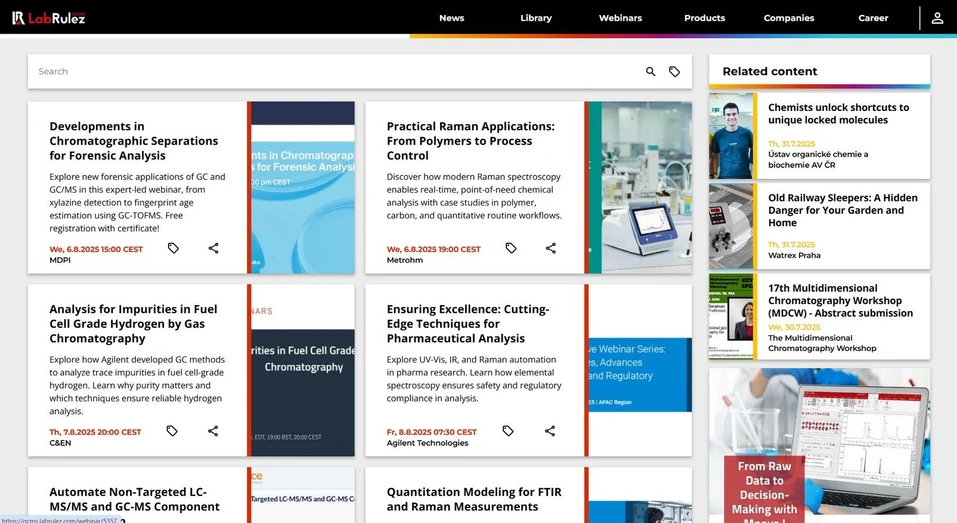Click 'The Multidimensional Chromatography Workshop' source label
This screenshot has width=957, height=523.
coord(822,343)
